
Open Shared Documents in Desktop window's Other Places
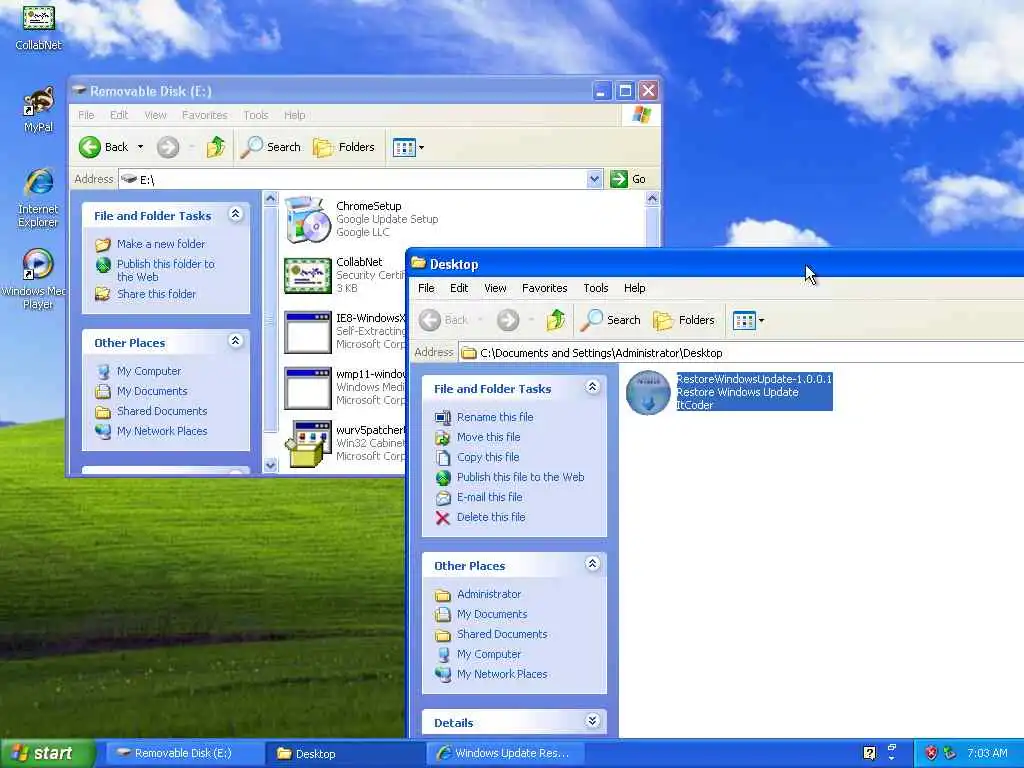point(502,634)
